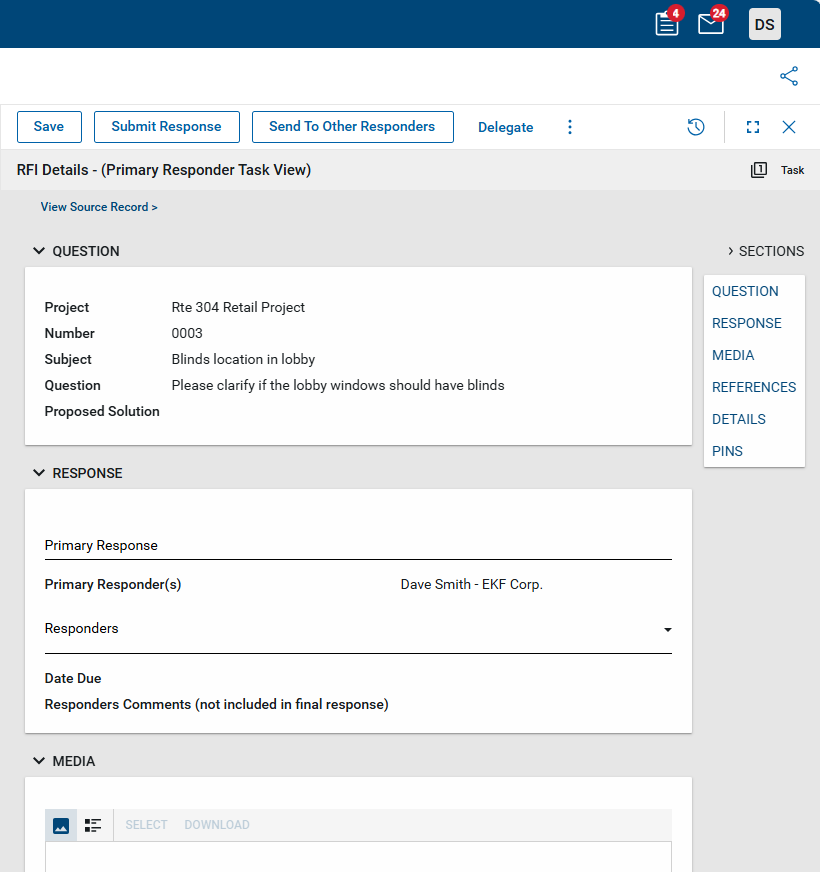Open the more actions vertical ellipsis

[x=570, y=127]
